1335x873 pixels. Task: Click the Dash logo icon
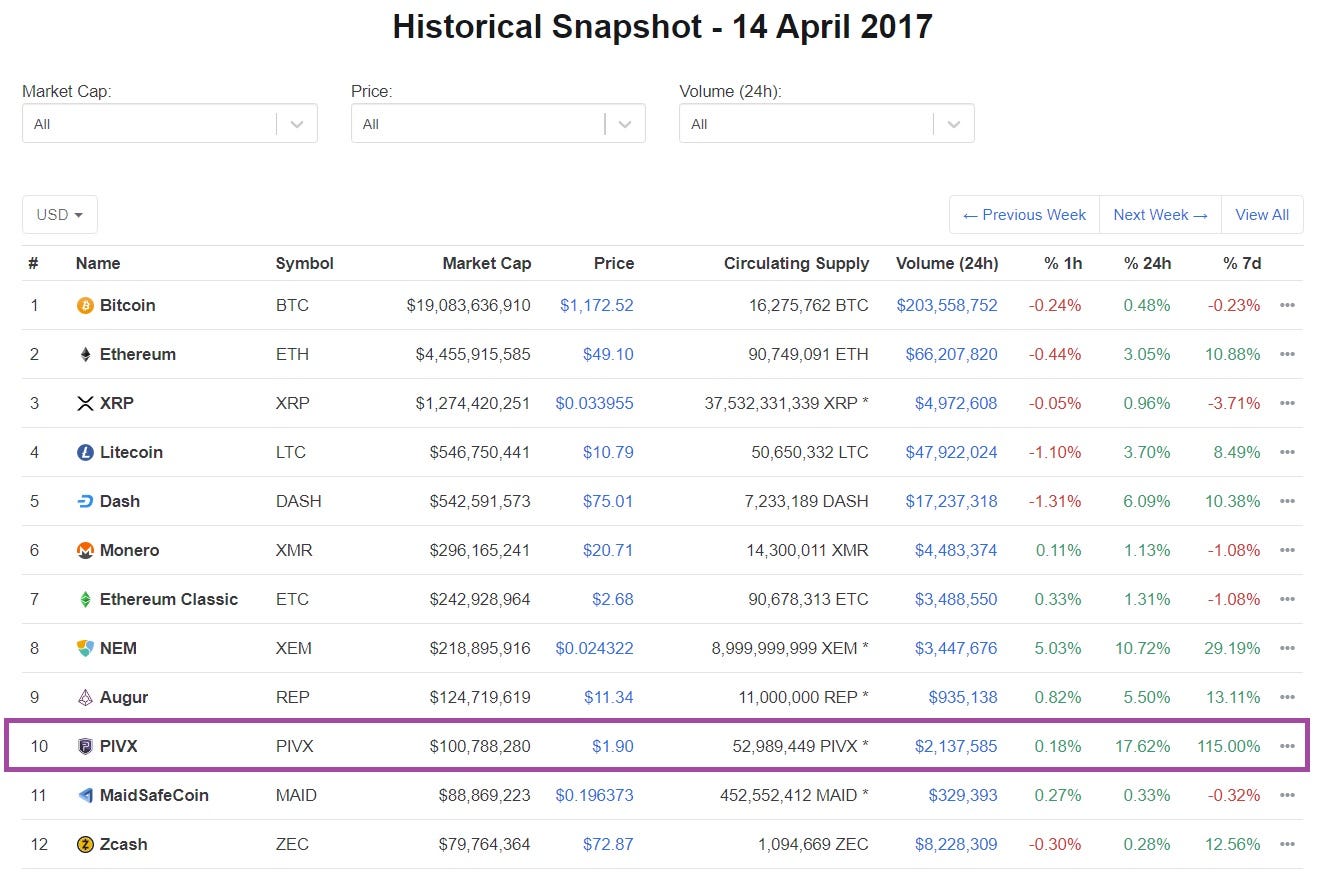(x=85, y=501)
